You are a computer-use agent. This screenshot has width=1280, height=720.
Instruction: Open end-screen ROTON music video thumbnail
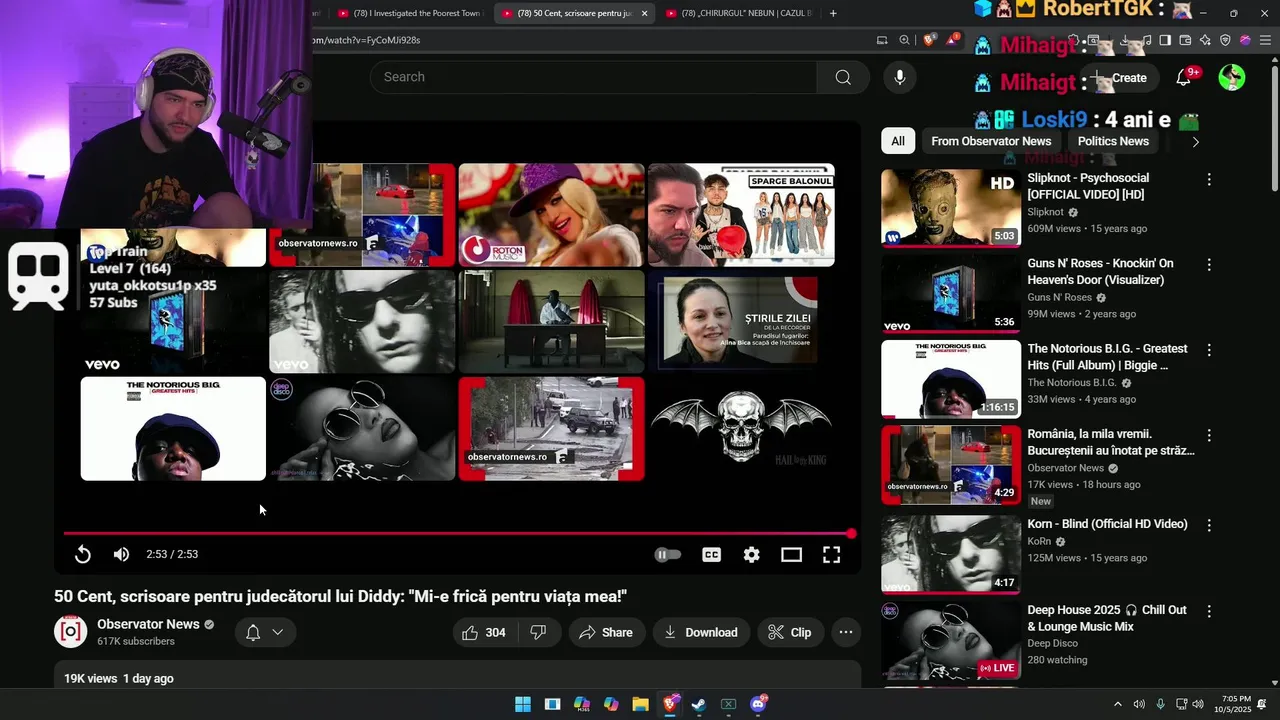(x=551, y=215)
